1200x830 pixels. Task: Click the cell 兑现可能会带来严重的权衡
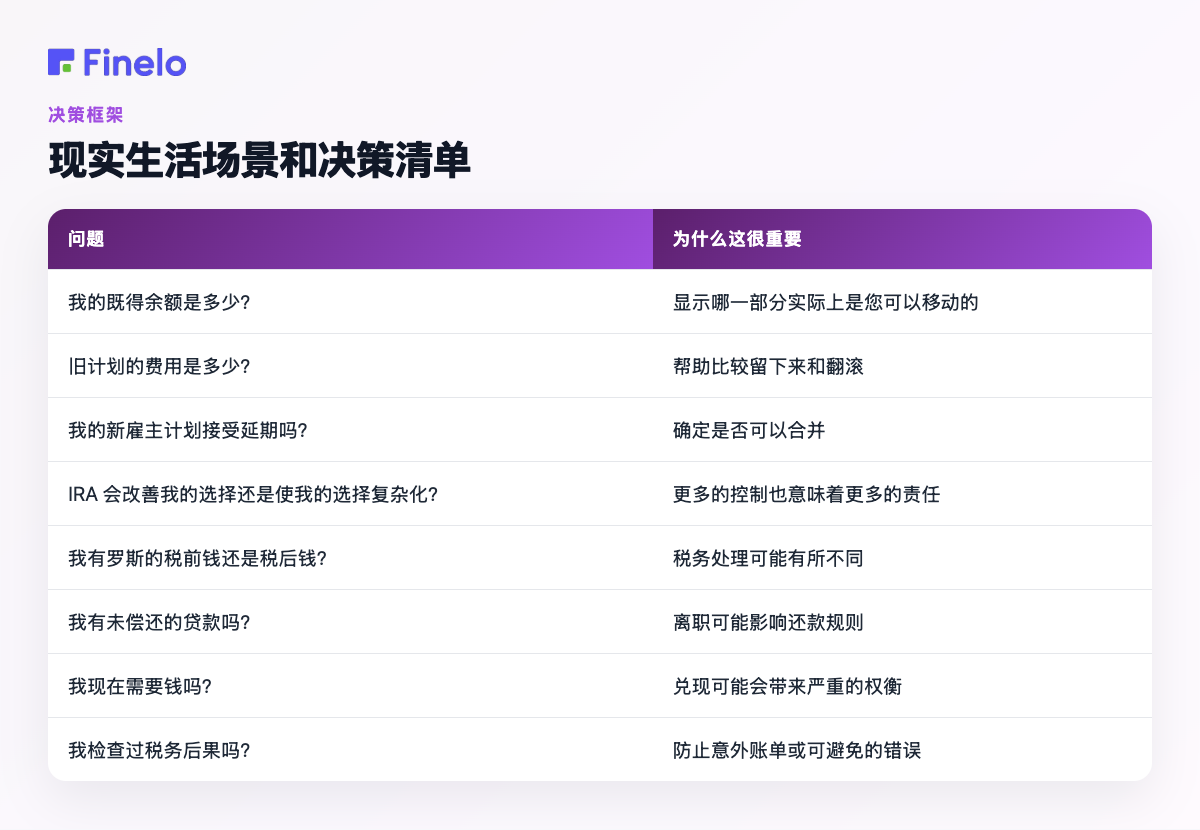[902, 686]
